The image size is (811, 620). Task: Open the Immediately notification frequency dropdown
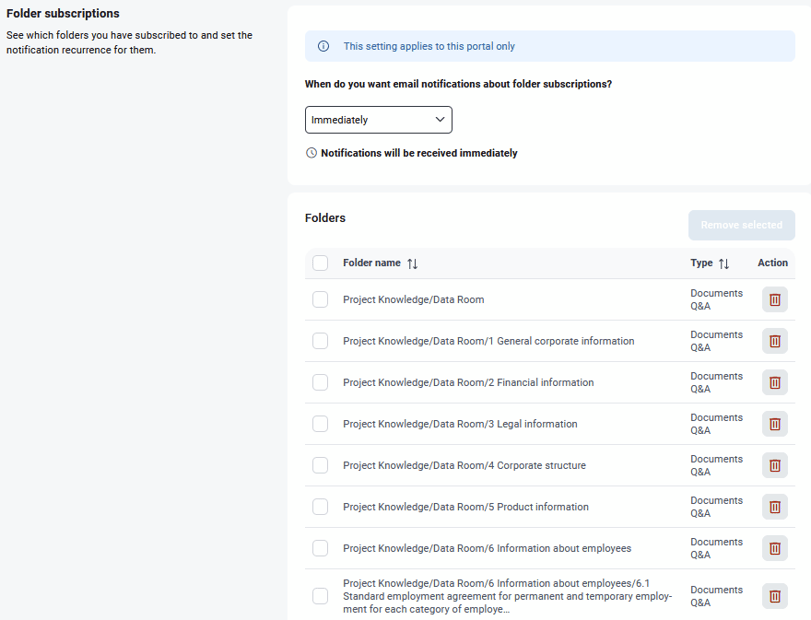pyautogui.click(x=378, y=120)
